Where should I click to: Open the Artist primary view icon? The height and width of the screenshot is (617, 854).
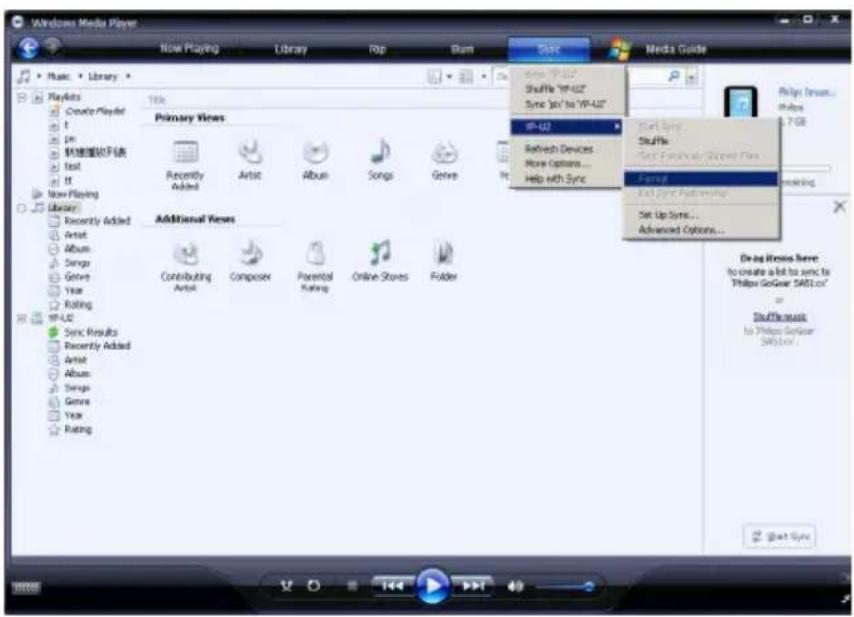point(250,152)
